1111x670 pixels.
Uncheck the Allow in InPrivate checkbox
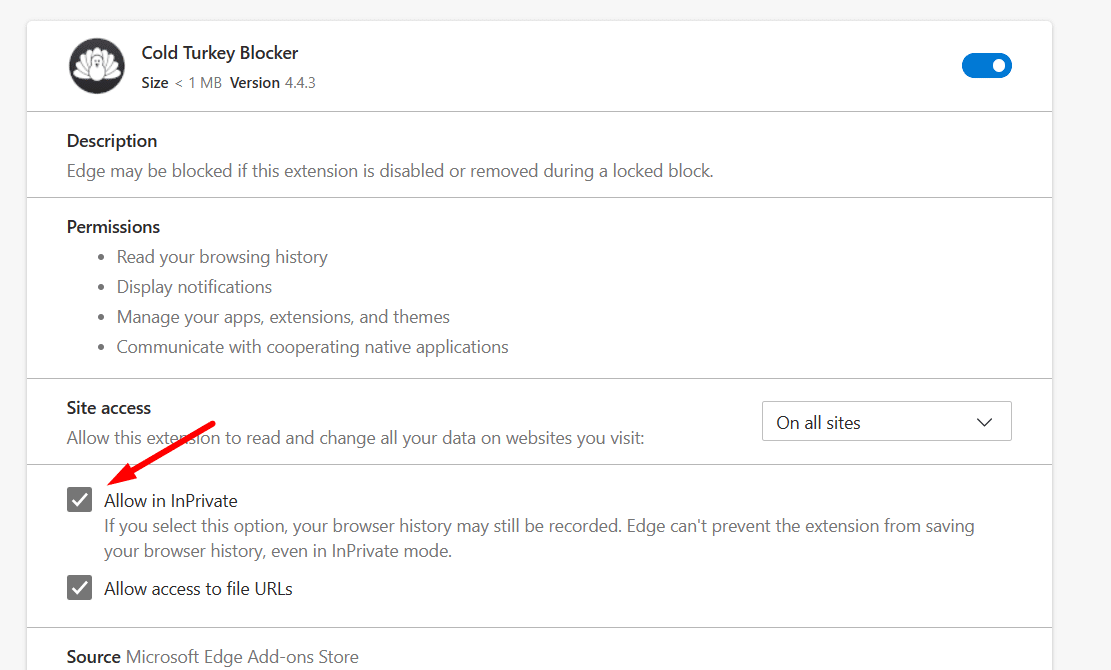coord(79,499)
